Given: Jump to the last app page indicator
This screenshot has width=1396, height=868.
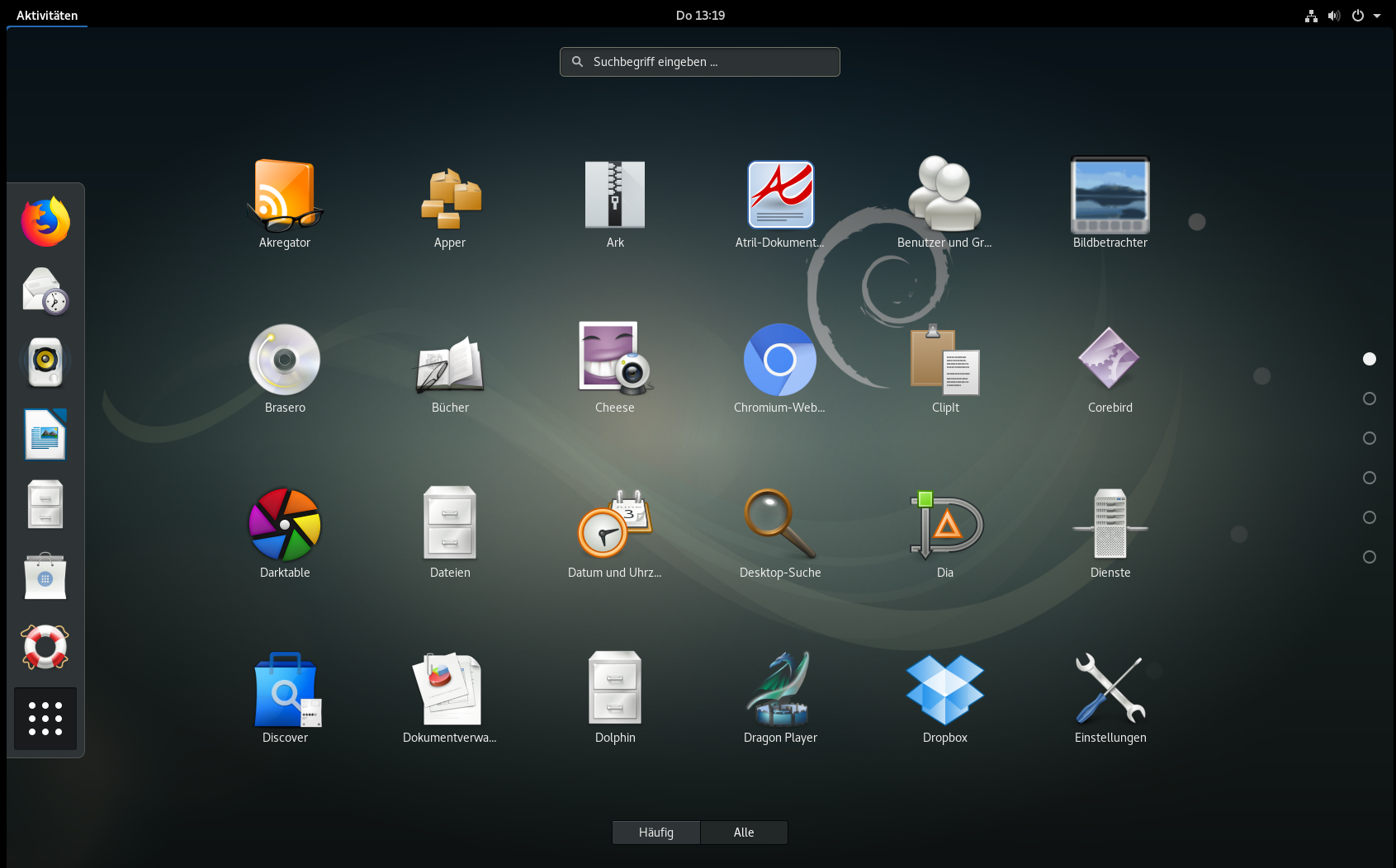Looking at the screenshot, I should click(1370, 557).
